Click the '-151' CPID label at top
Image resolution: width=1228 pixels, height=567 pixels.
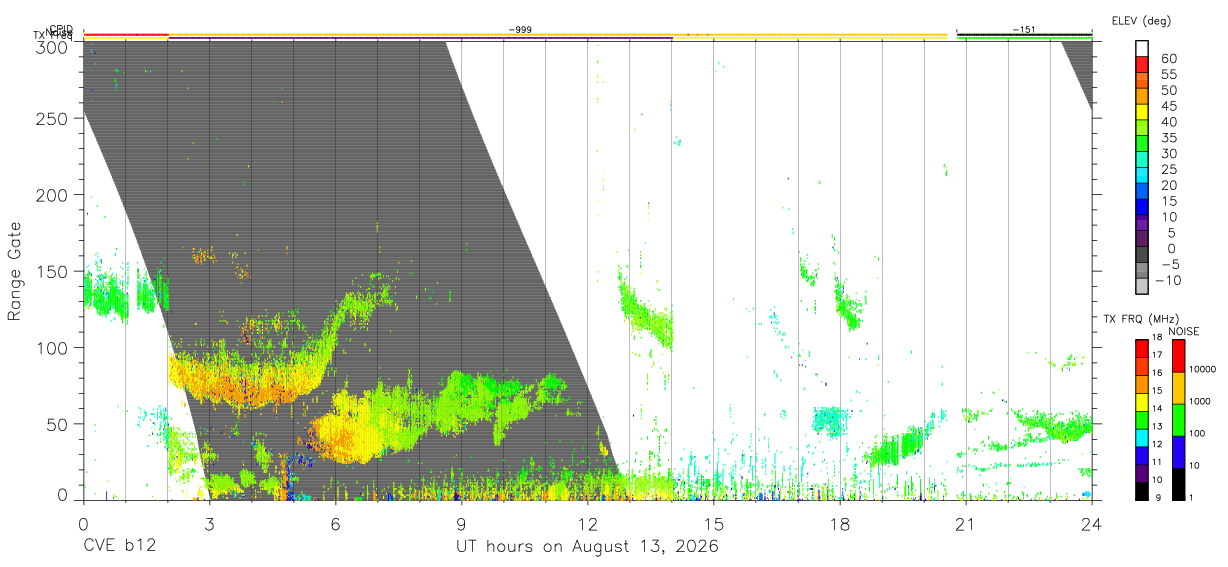(1024, 30)
